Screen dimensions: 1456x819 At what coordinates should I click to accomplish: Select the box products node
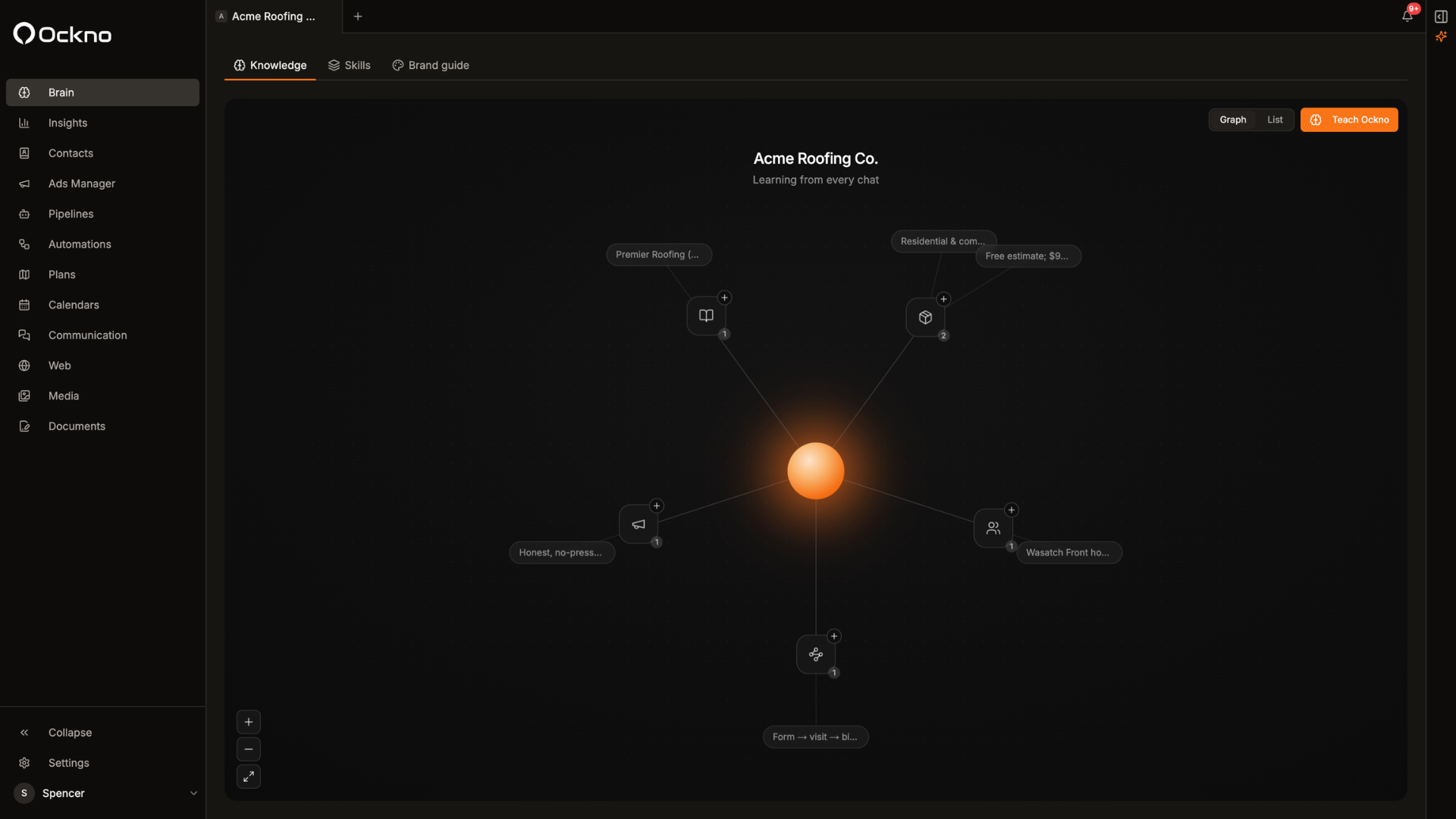[925, 317]
